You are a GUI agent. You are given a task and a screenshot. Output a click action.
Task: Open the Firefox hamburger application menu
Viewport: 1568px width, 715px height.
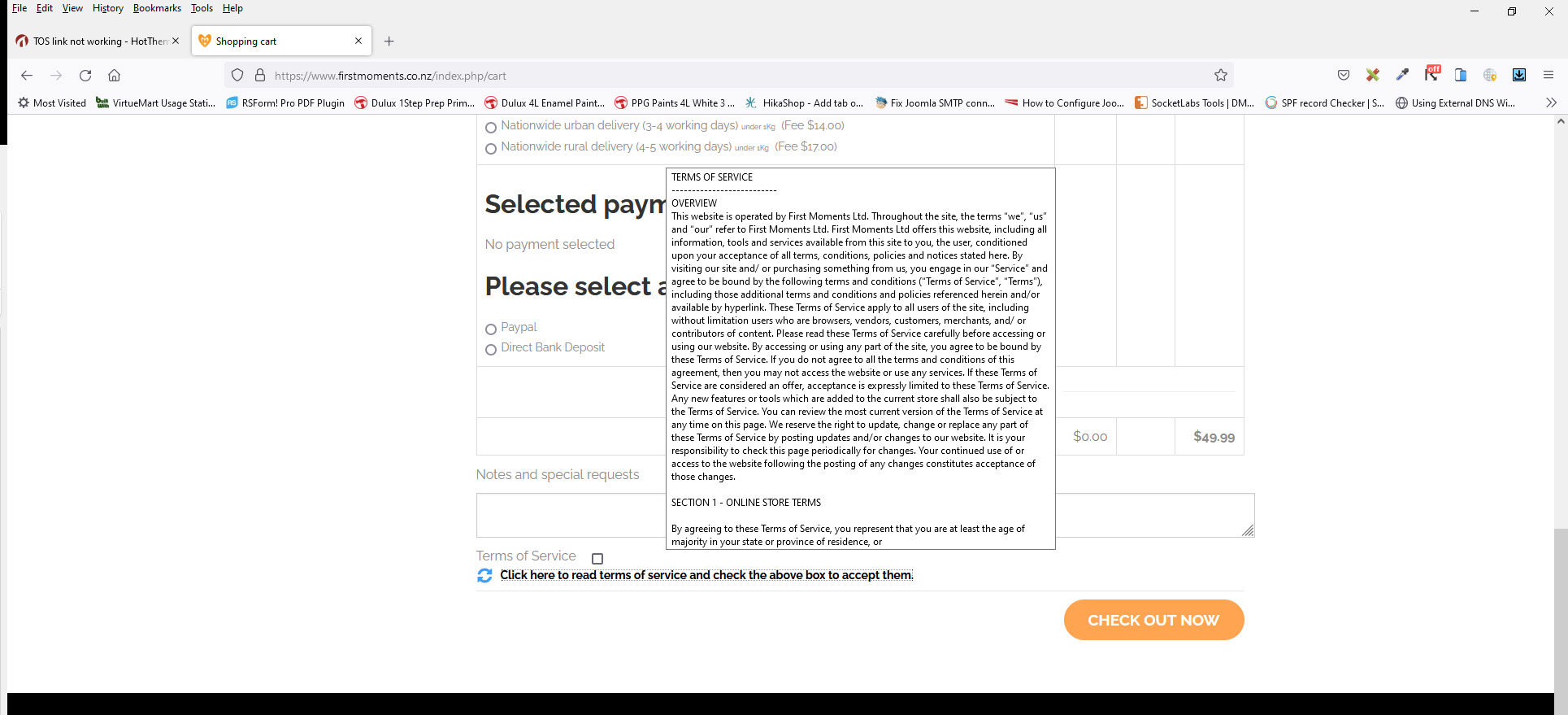click(1548, 75)
